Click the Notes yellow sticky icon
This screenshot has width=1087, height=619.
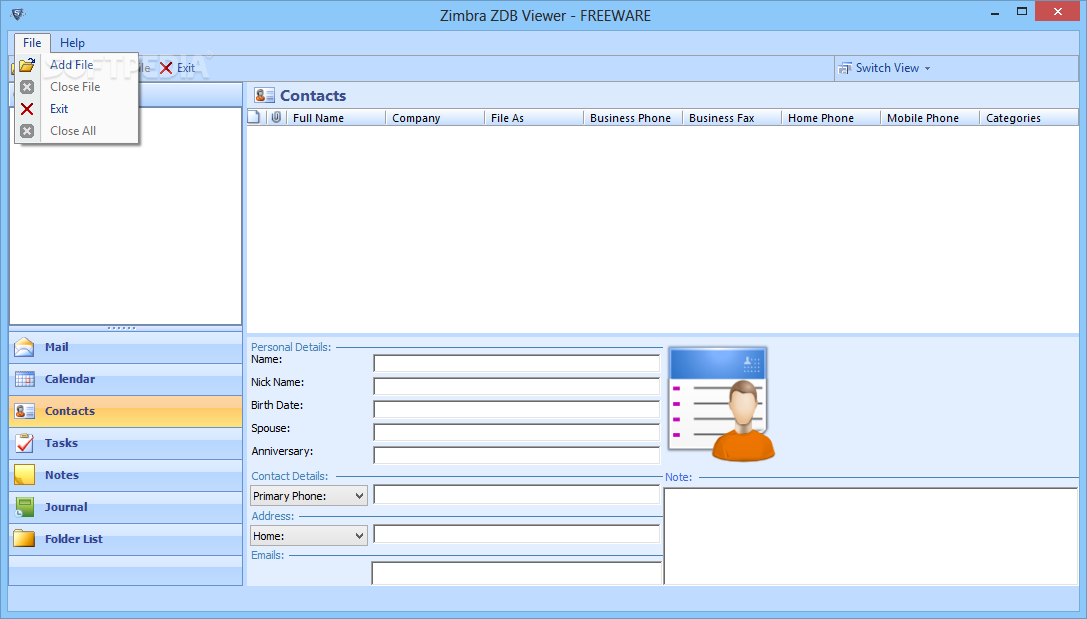point(24,475)
